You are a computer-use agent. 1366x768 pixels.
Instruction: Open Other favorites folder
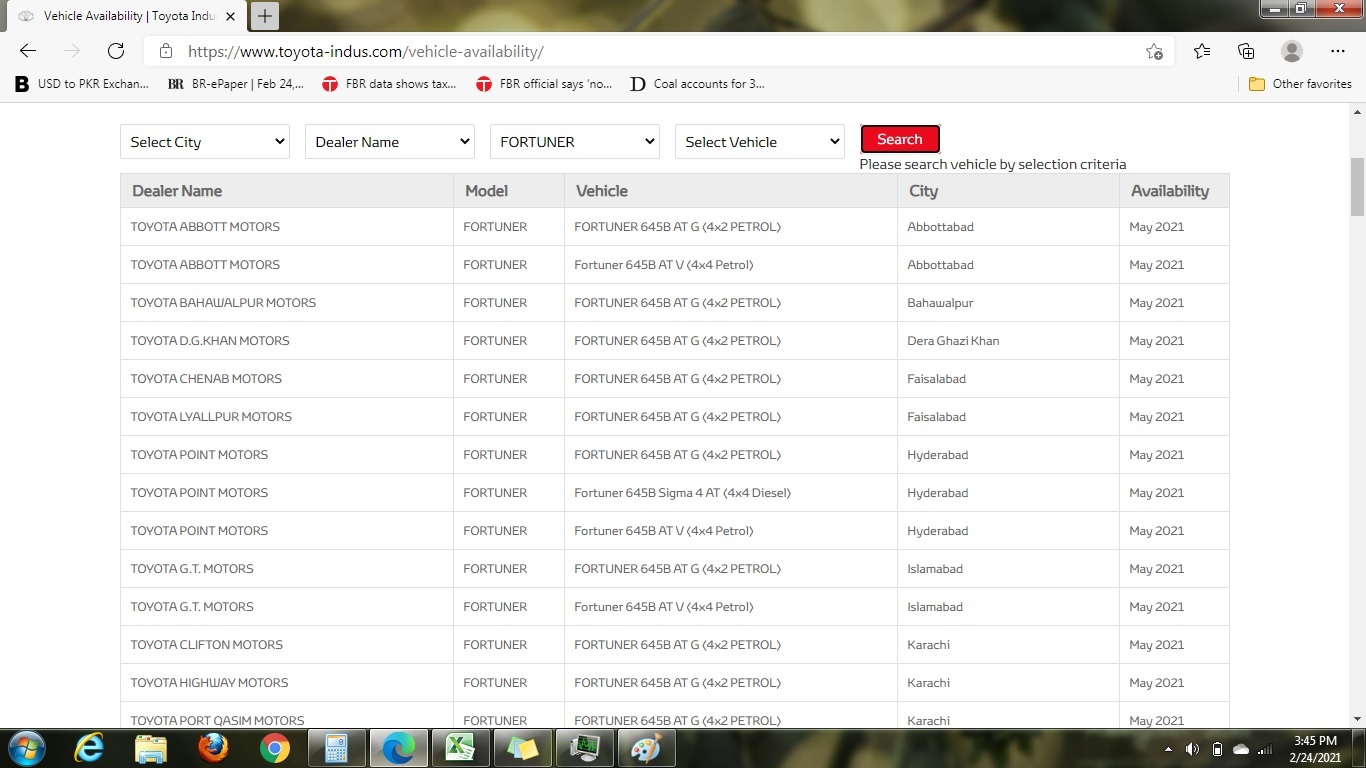coord(1300,84)
